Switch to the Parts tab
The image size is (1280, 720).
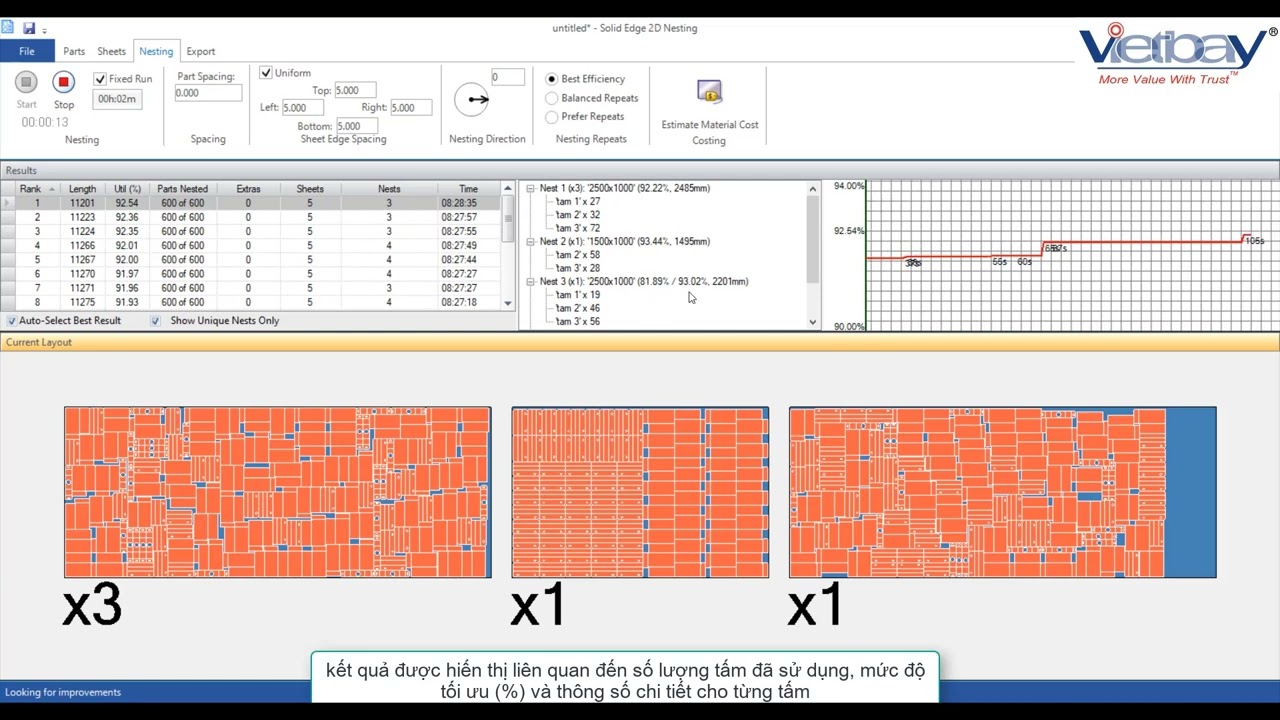coord(74,51)
